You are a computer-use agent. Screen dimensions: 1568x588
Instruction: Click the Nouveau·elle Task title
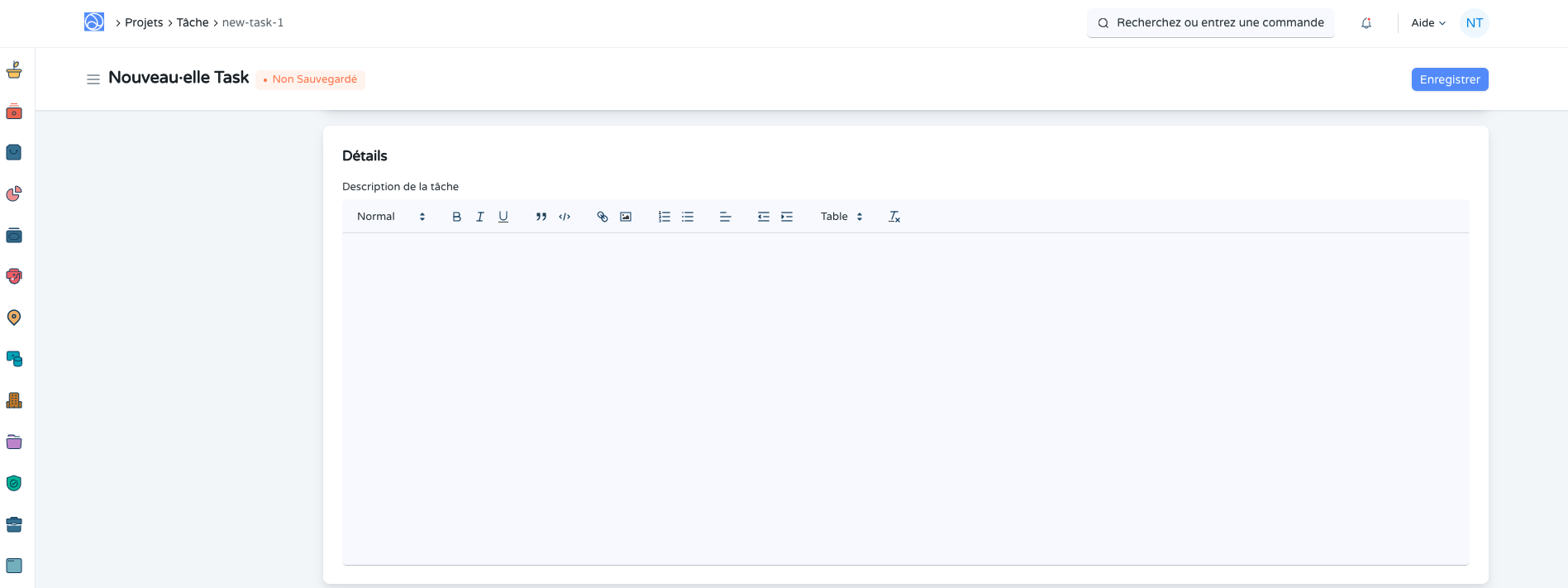tap(179, 78)
